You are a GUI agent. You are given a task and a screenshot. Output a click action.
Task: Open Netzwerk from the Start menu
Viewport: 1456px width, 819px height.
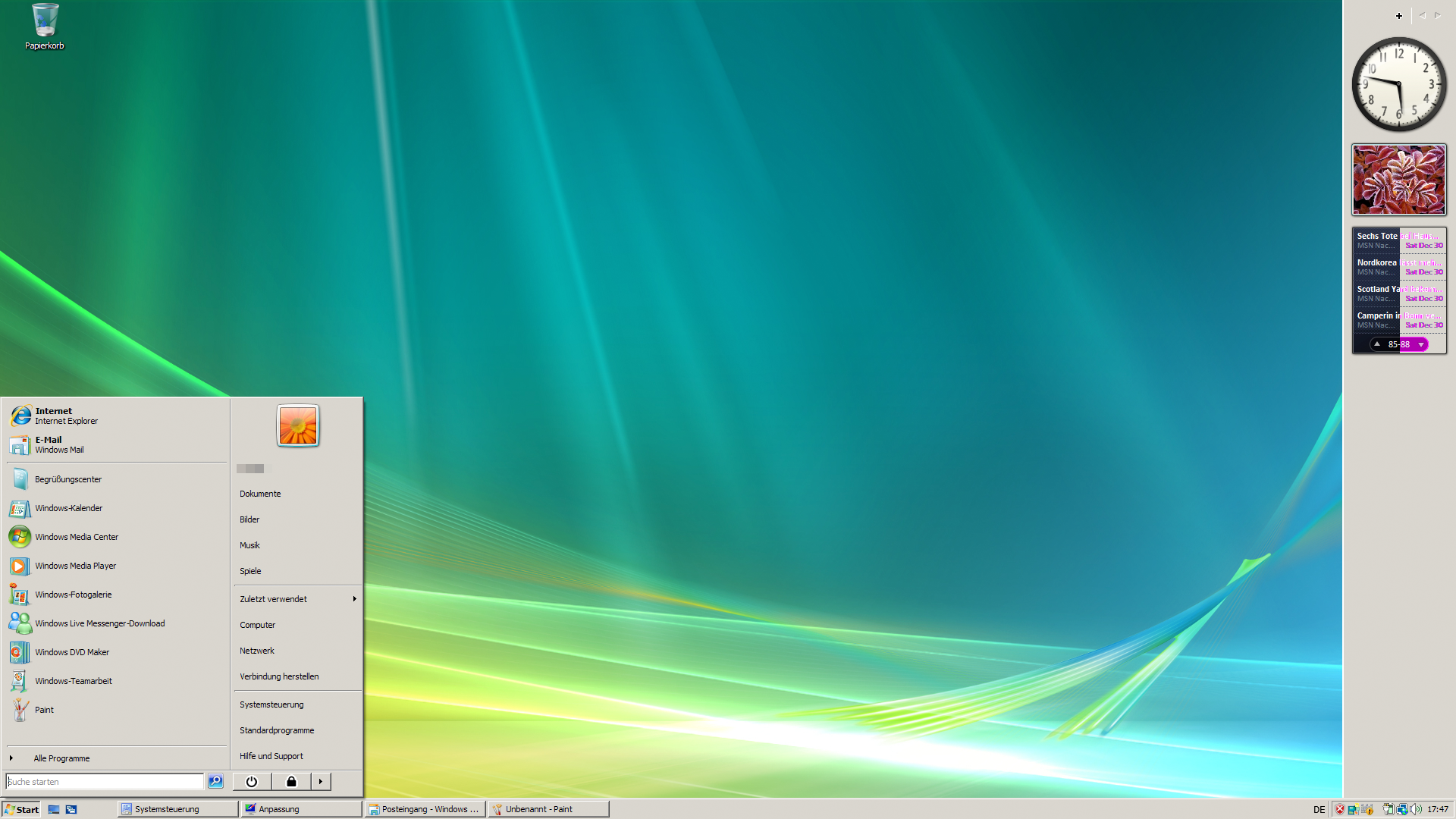298,651
